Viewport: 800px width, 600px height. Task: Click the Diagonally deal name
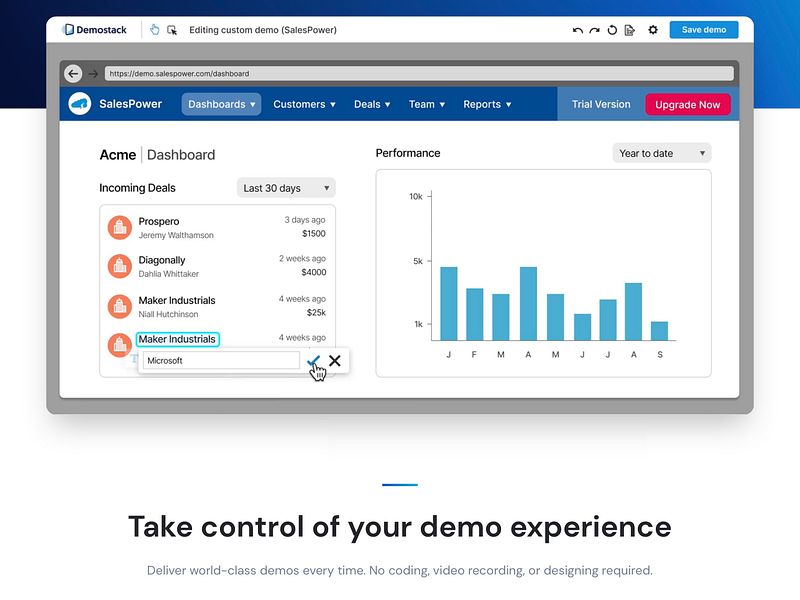click(x=162, y=260)
